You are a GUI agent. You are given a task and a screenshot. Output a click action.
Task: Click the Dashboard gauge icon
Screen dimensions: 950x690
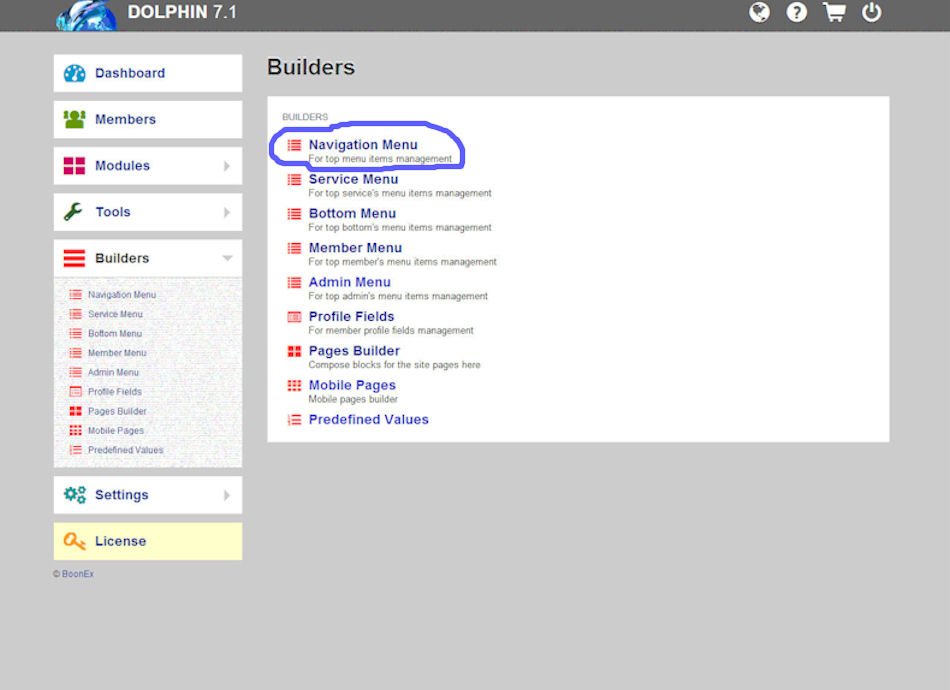click(x=75, y=73)
